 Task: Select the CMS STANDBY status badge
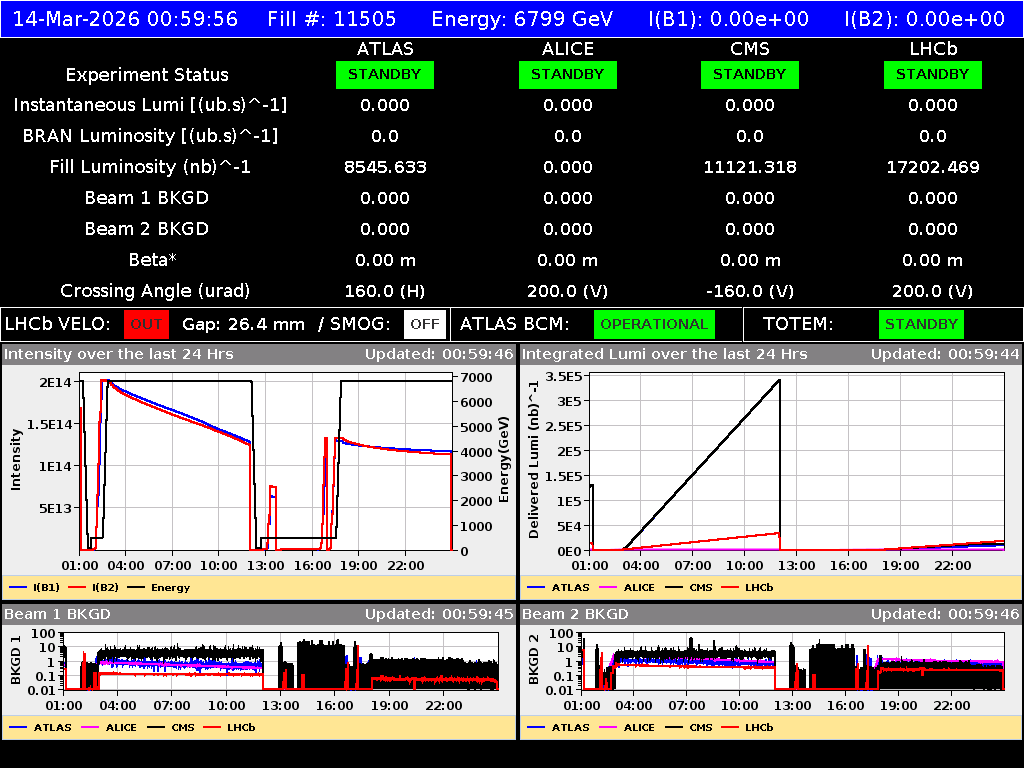[749, 75]
